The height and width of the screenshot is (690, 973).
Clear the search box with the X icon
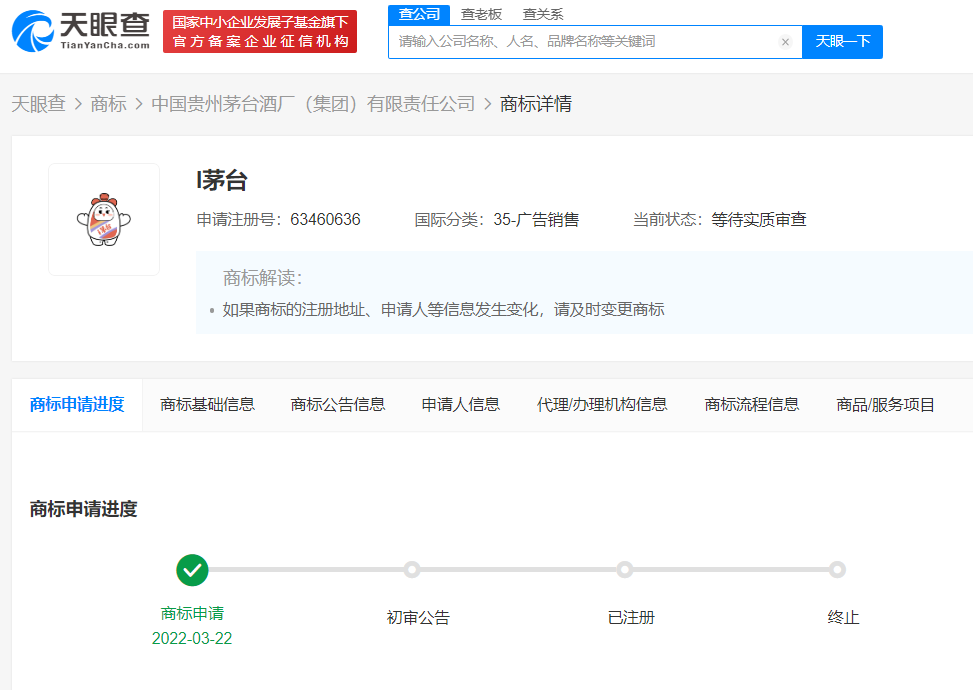pyautogui.click(x=785, y=42)
